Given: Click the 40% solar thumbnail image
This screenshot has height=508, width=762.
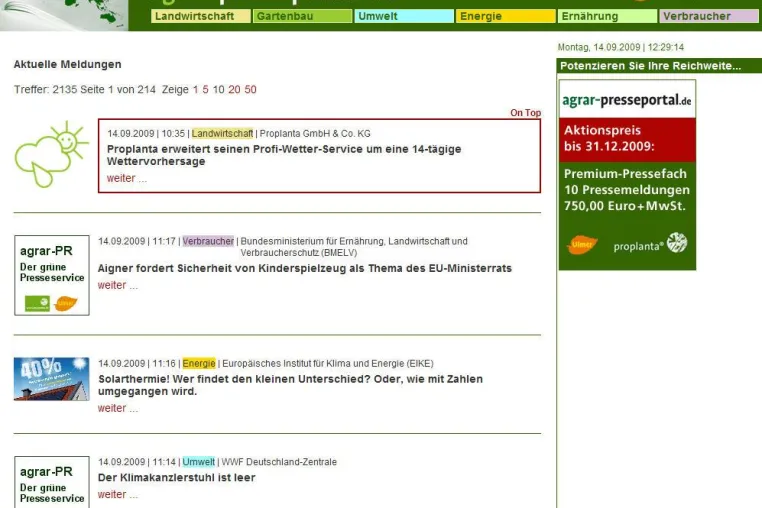Looking at the screenshot, I should click(x=52, y=379).
